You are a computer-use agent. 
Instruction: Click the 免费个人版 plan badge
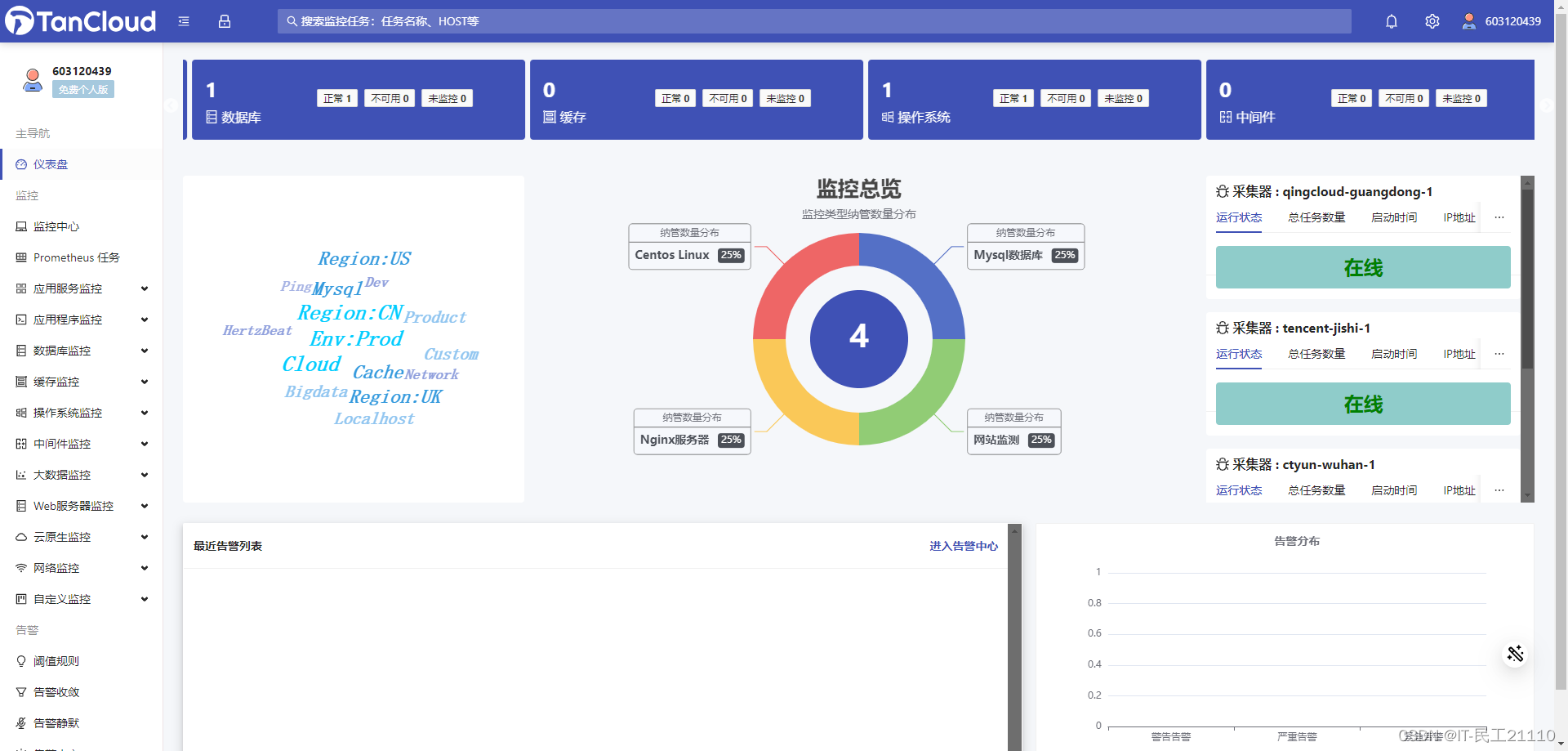(x=83, y=89)
